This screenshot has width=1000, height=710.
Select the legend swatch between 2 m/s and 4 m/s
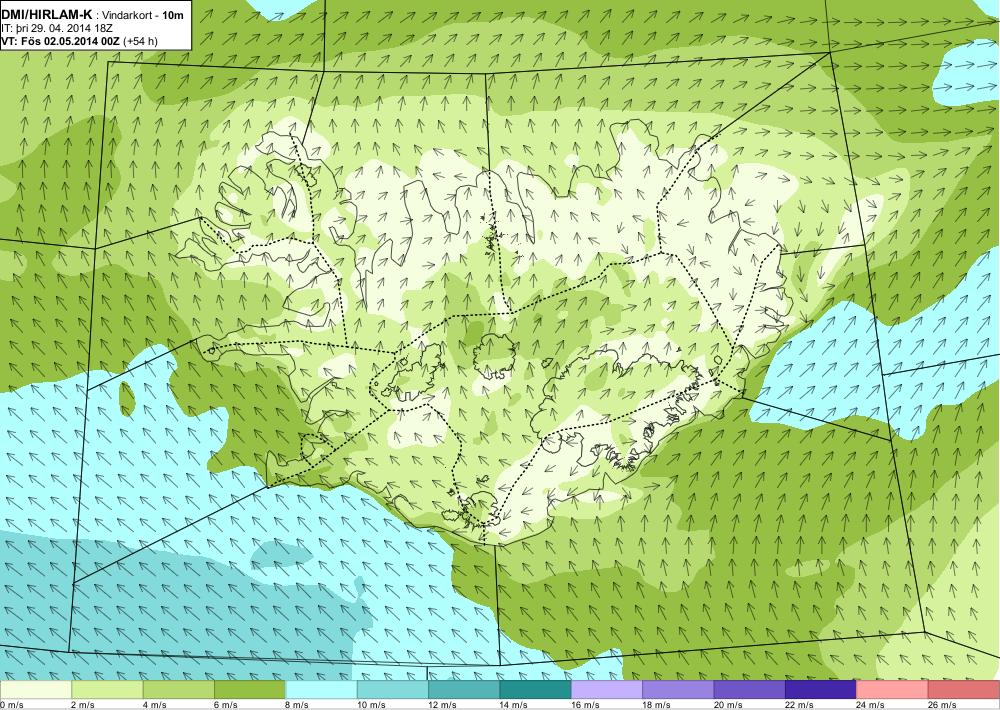pyautogui.click(x=107, y=690)
